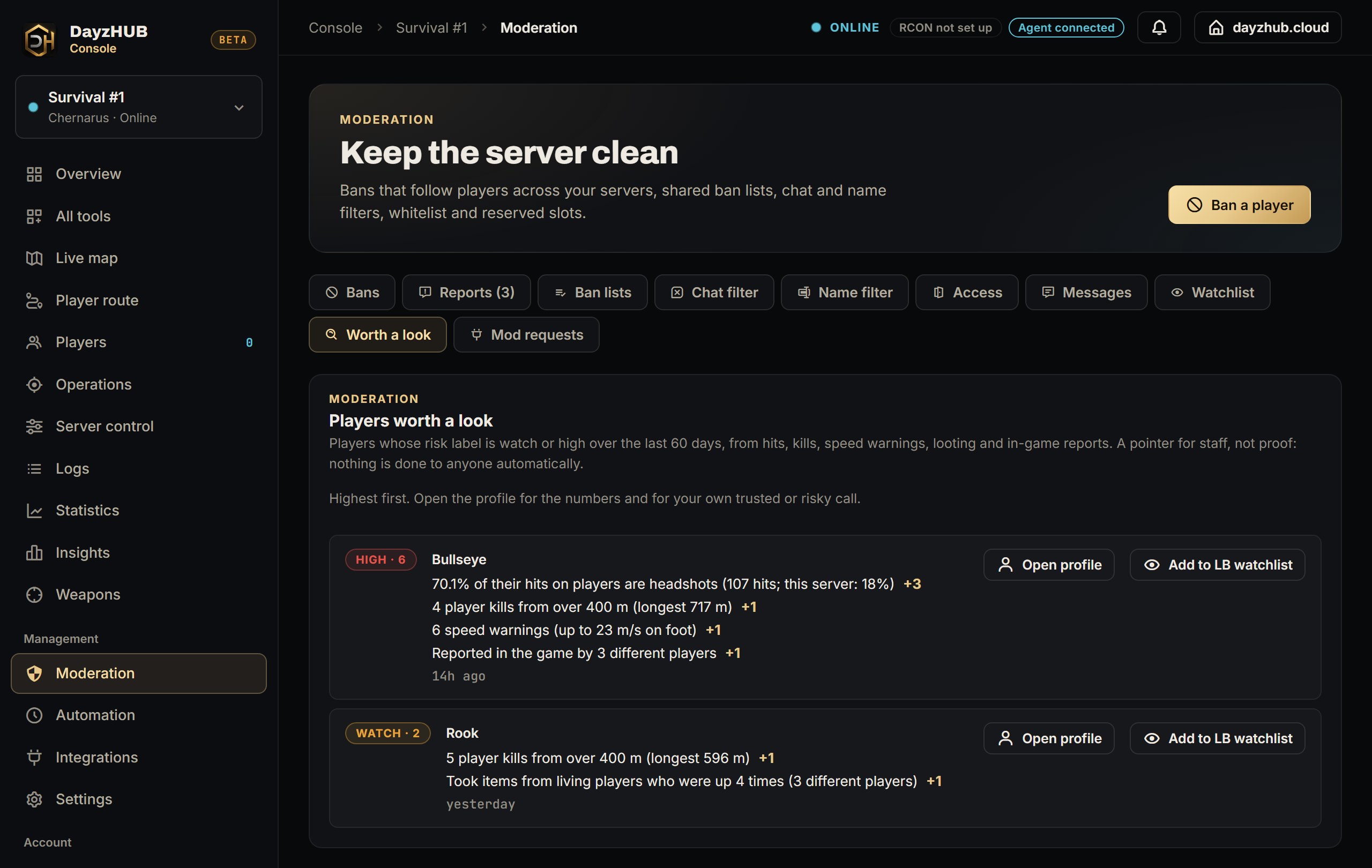This screenshot has width=1372, height=868.
Task: Click the Settings gear icon
Action: pos(34,799)
